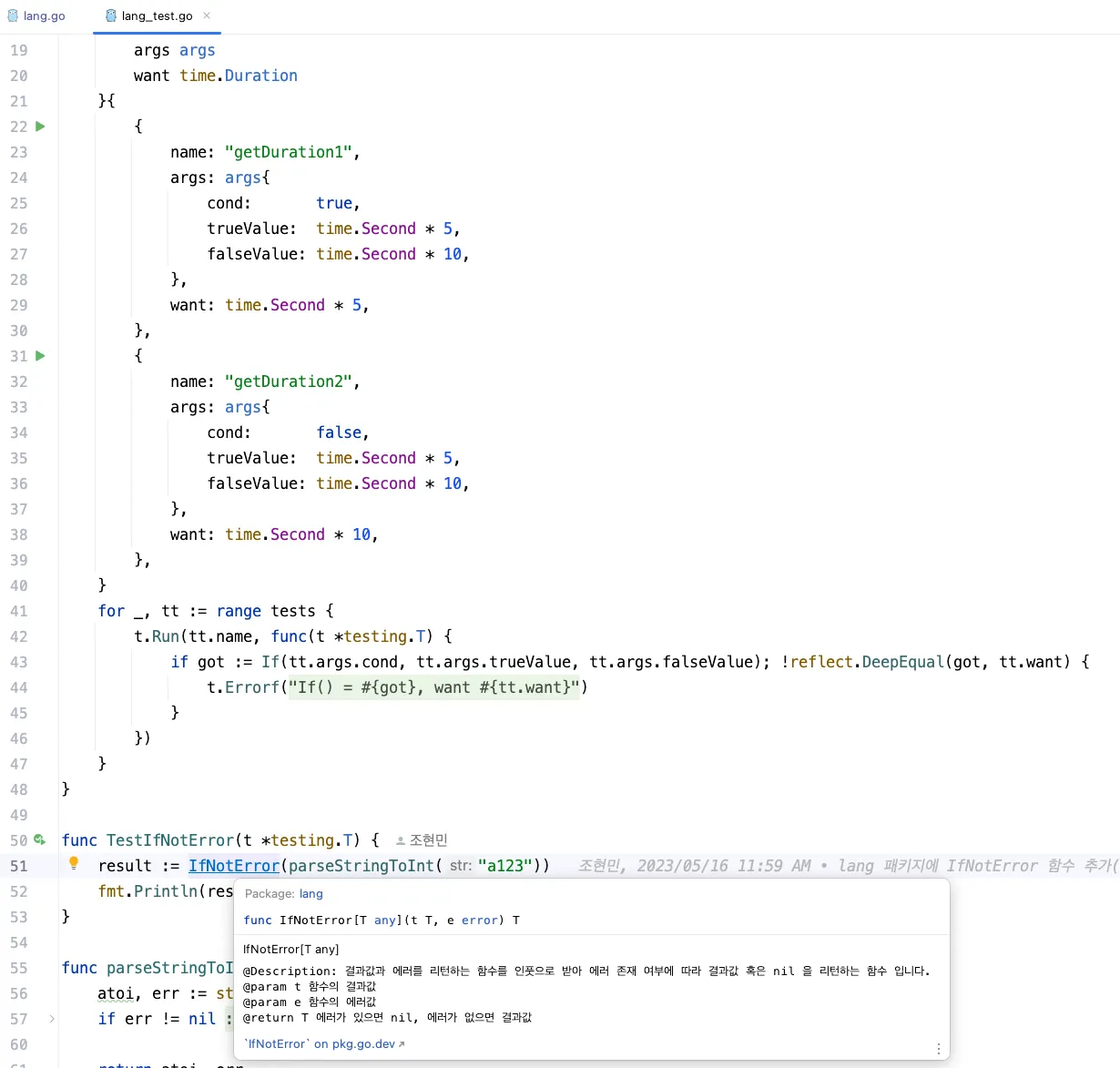
Task: Click the range keyword on line 41
Action: click(239, 611)
